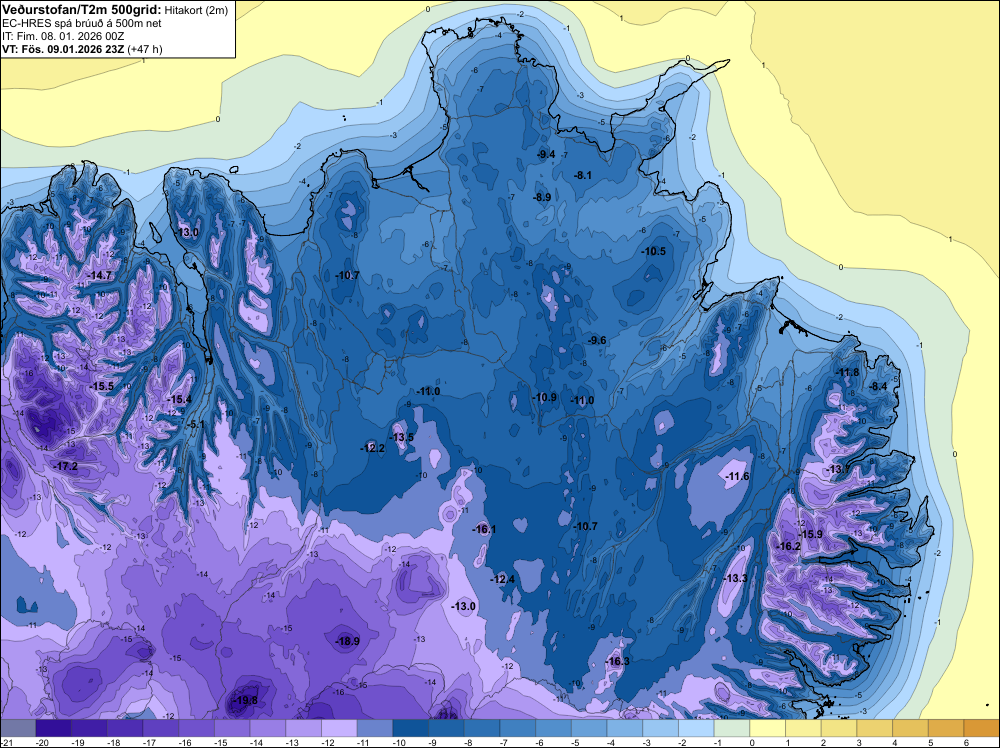
Task: Select the -8.1 temperature label
Action: click(583, 175)
